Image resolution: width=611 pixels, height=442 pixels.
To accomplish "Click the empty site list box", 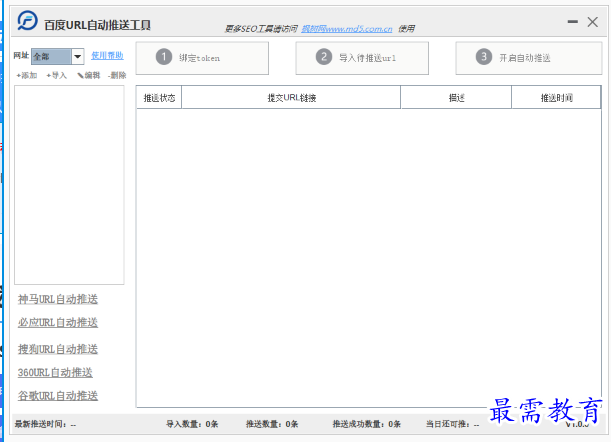I will click(69, 185).
